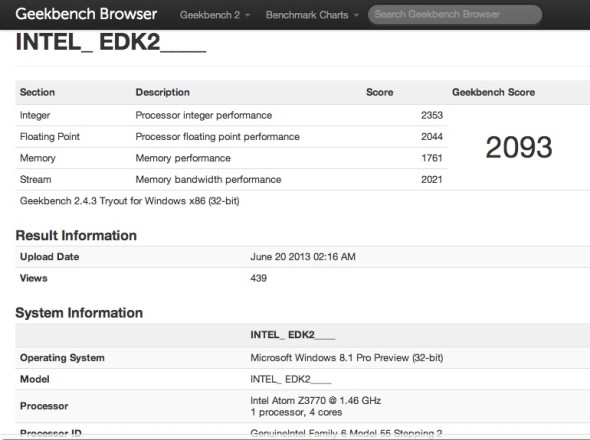Select 'Processor integer performance' description
Image resolution: width=590 pixels, height=440 pixels.
[x=204, y=115]
